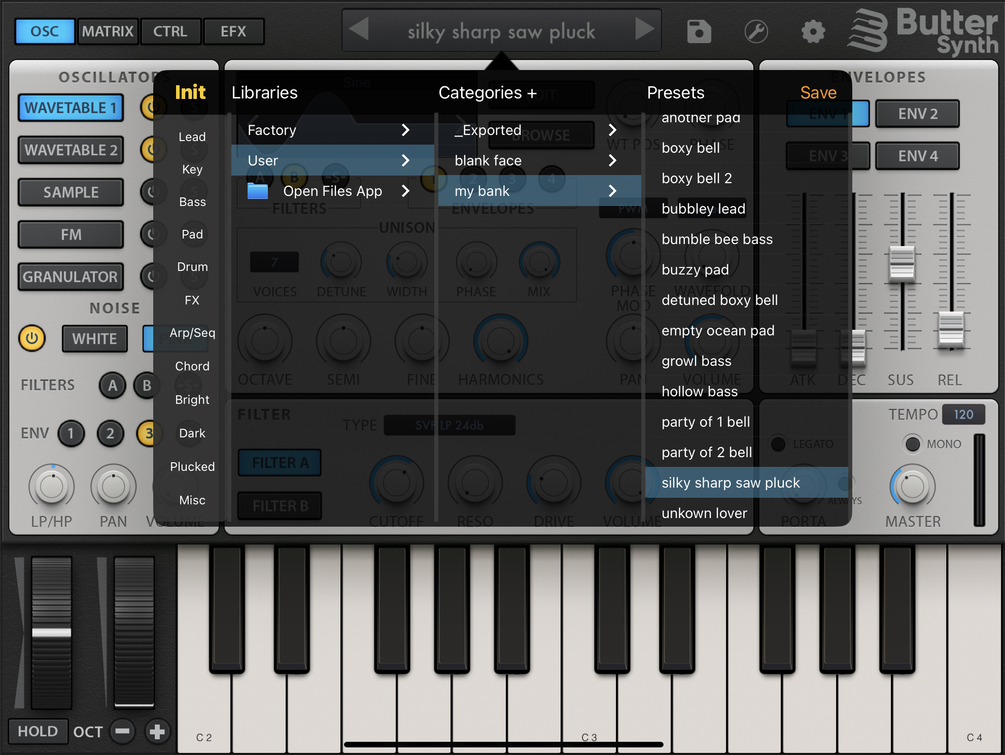Toggle the HOLD button

point(38,731)
